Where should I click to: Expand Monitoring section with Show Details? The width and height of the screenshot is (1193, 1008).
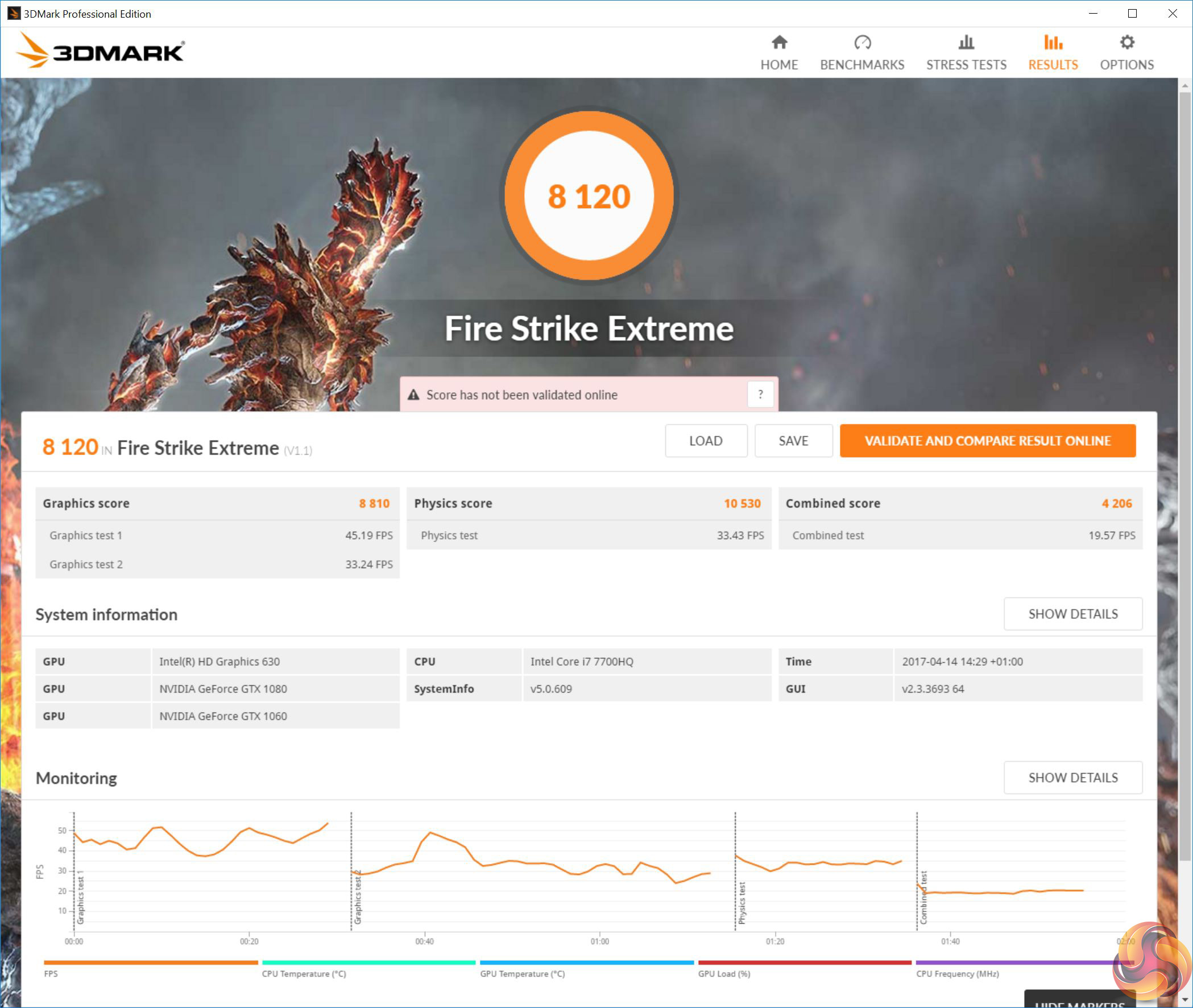(x=1072, y=778)
